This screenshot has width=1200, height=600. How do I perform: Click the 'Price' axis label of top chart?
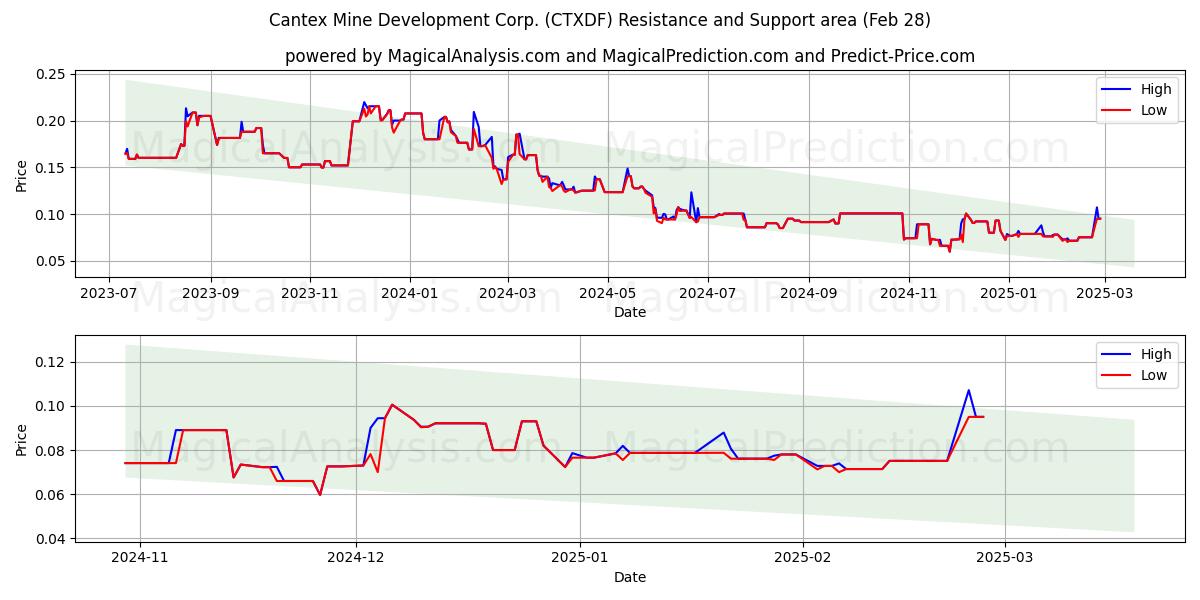coord(22,175)
